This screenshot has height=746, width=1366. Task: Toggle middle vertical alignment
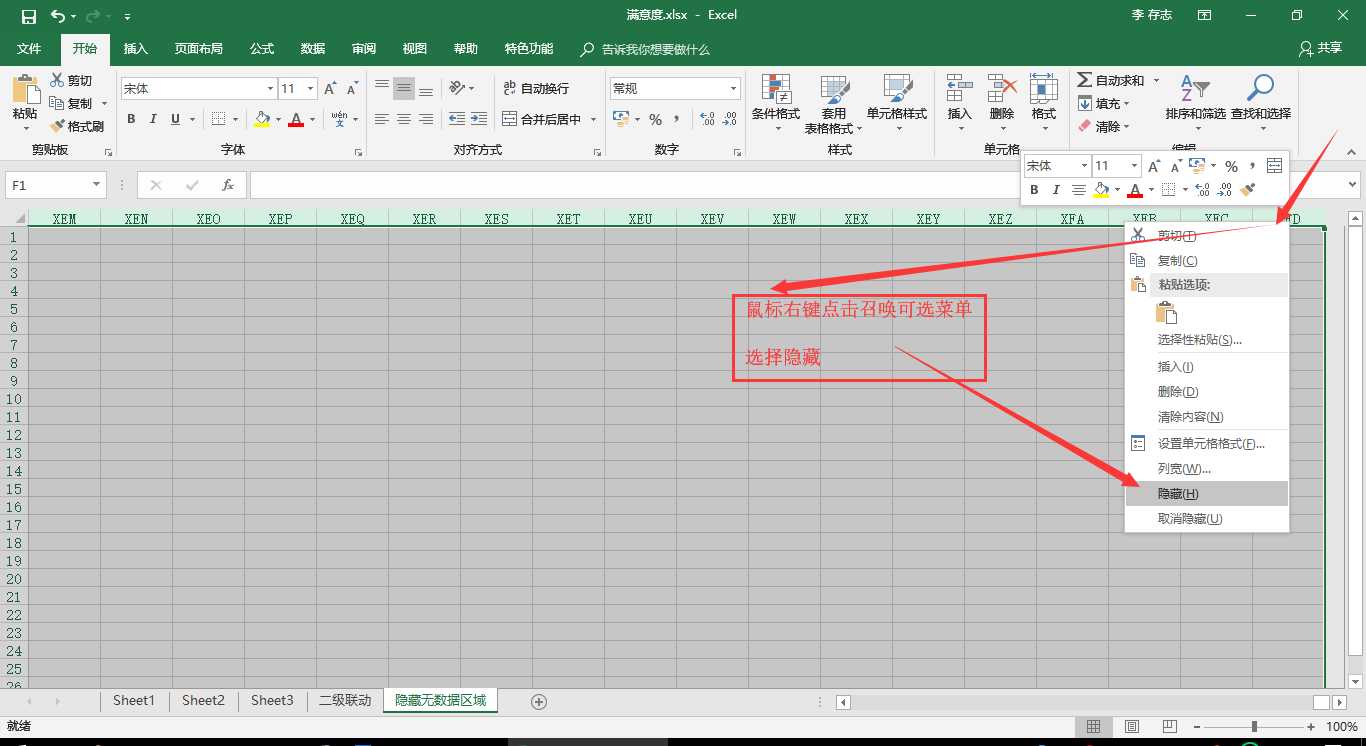click(x=404, y=88)
